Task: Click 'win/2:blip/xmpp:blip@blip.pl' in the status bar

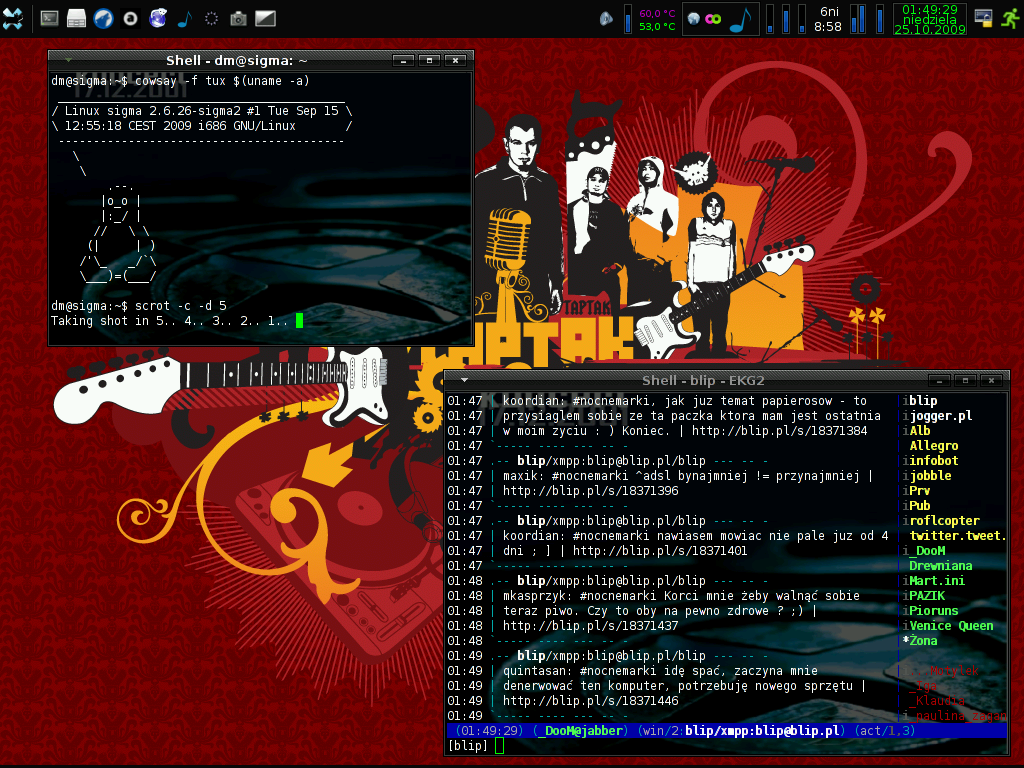Action: click(x=741, y=731)
